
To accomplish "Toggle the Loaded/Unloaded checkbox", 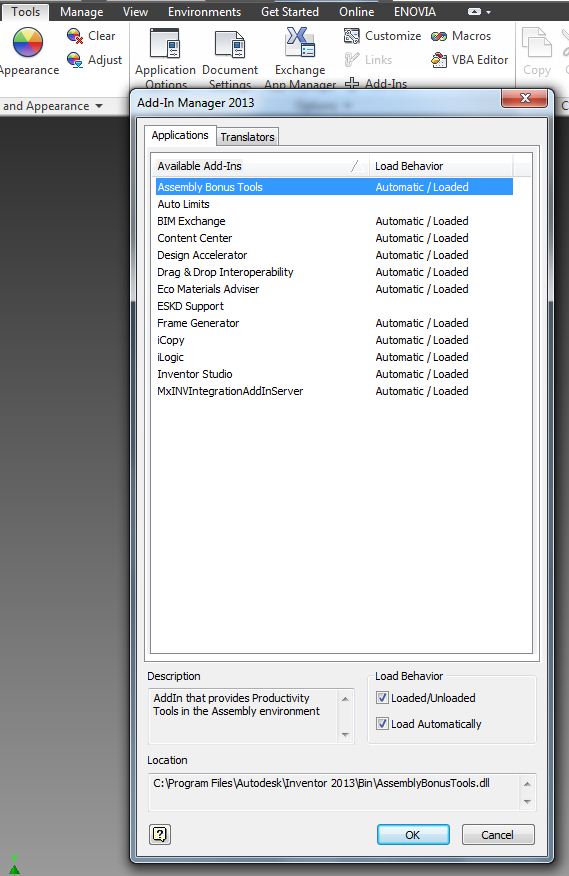I will pyautogui.click(x=382, y=697).
